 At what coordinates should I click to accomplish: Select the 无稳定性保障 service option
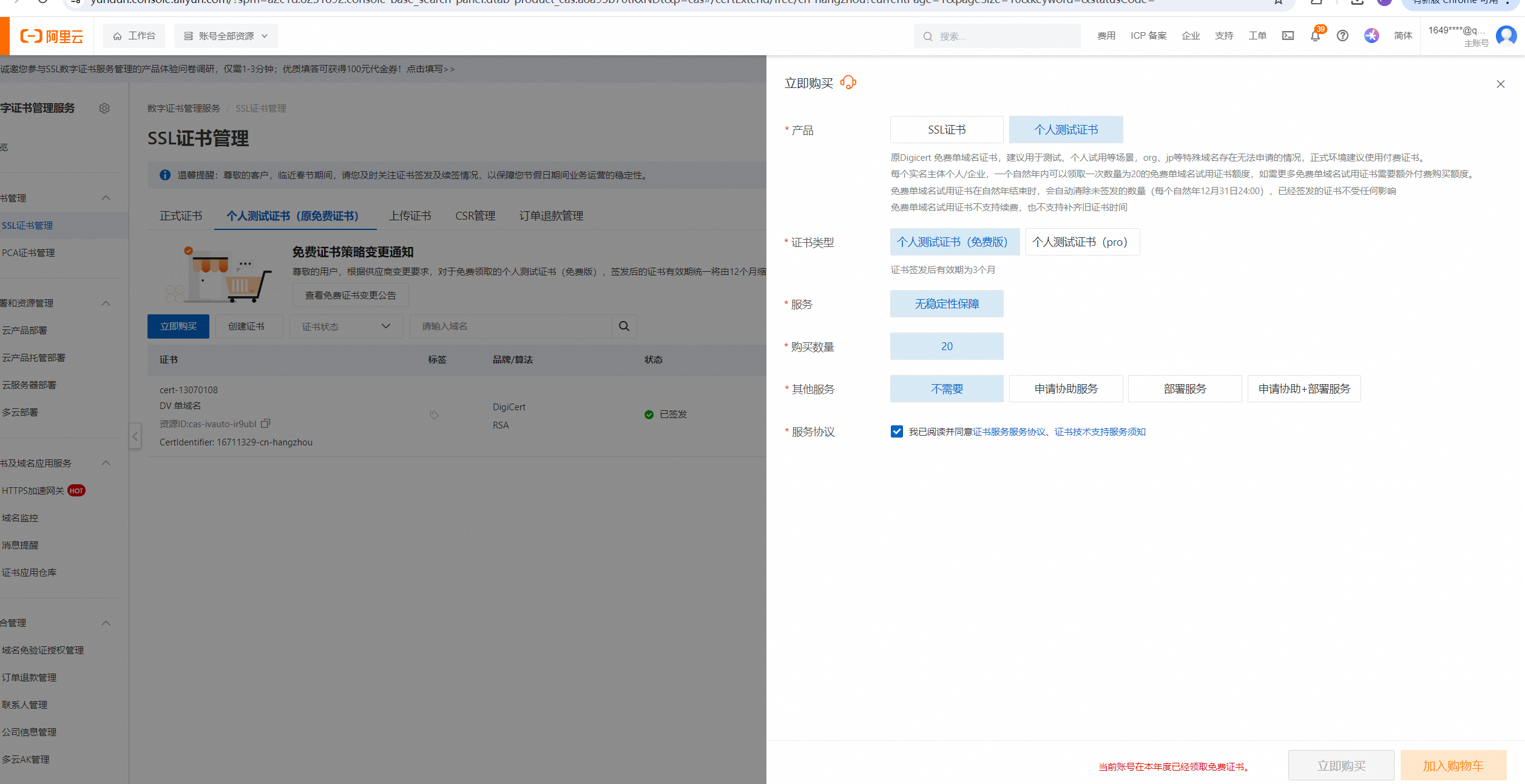tap(947, 304)
